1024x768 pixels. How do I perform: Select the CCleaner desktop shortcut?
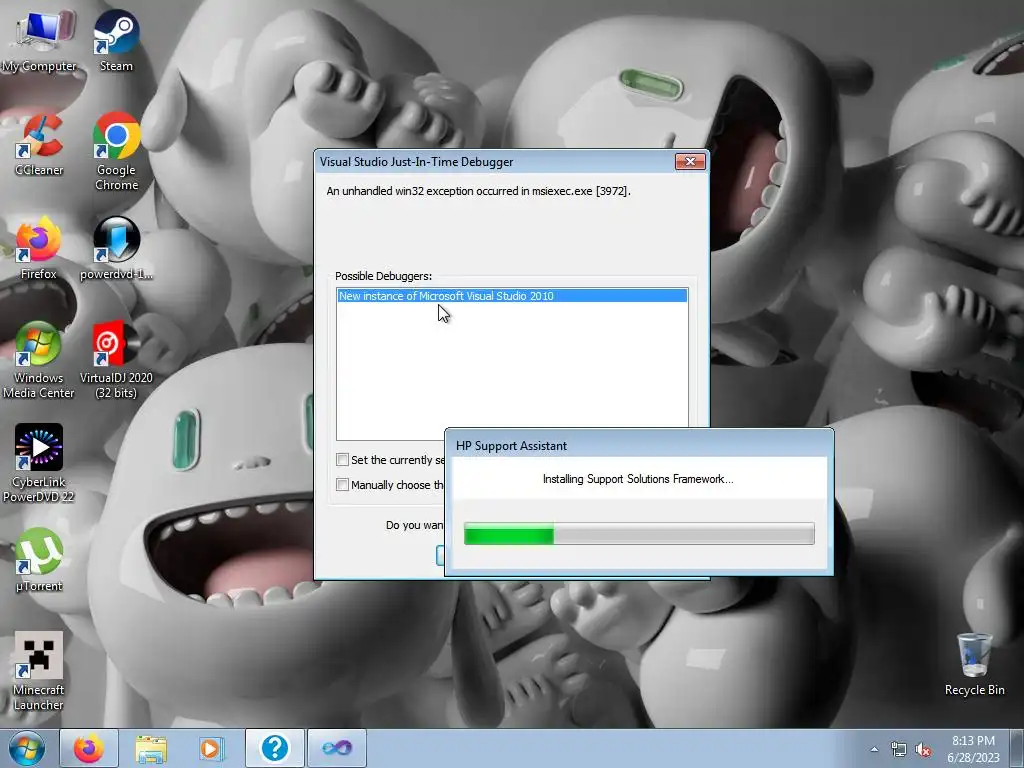coord(39,145)
